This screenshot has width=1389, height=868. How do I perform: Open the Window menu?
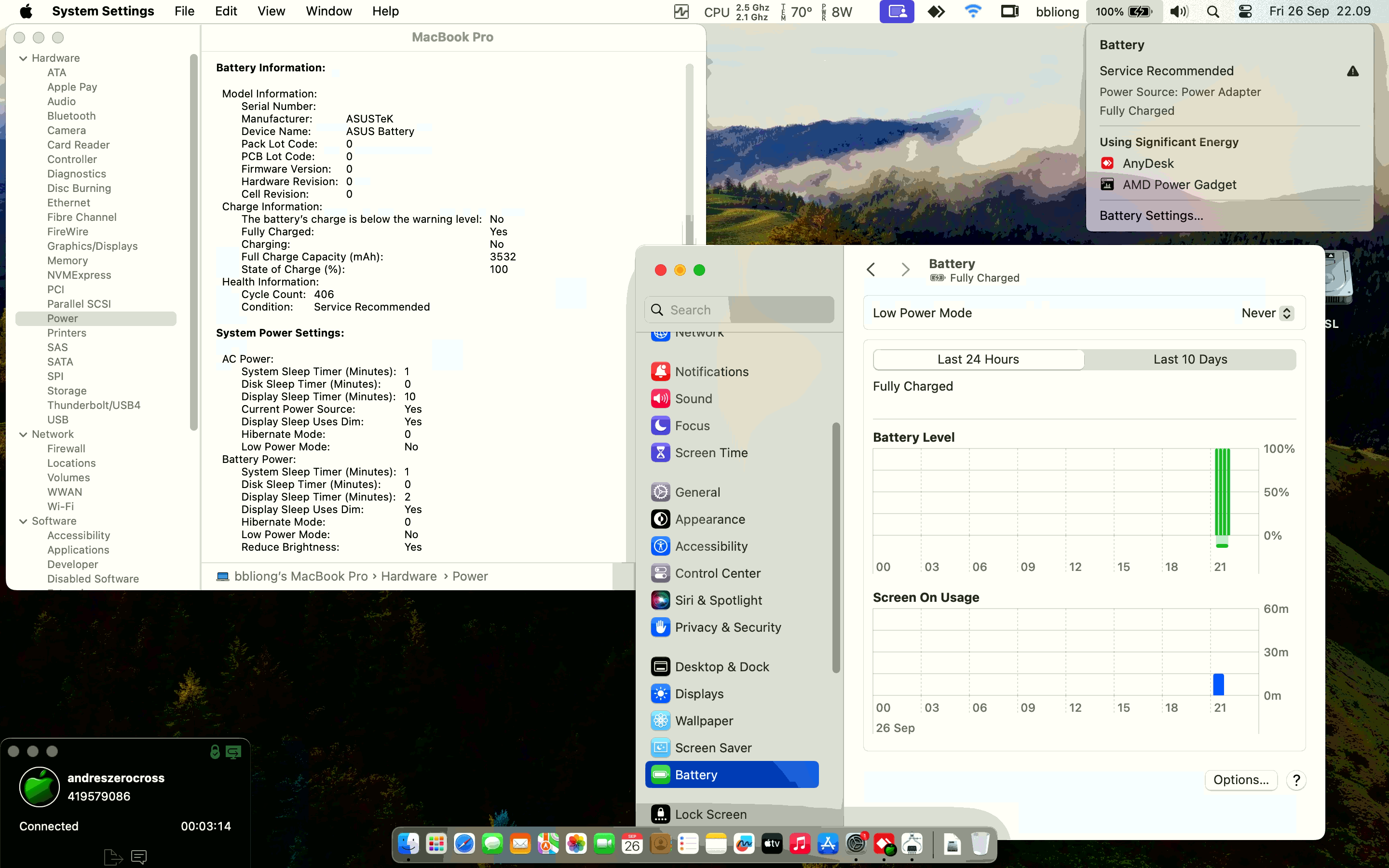(x=329, y=12)
